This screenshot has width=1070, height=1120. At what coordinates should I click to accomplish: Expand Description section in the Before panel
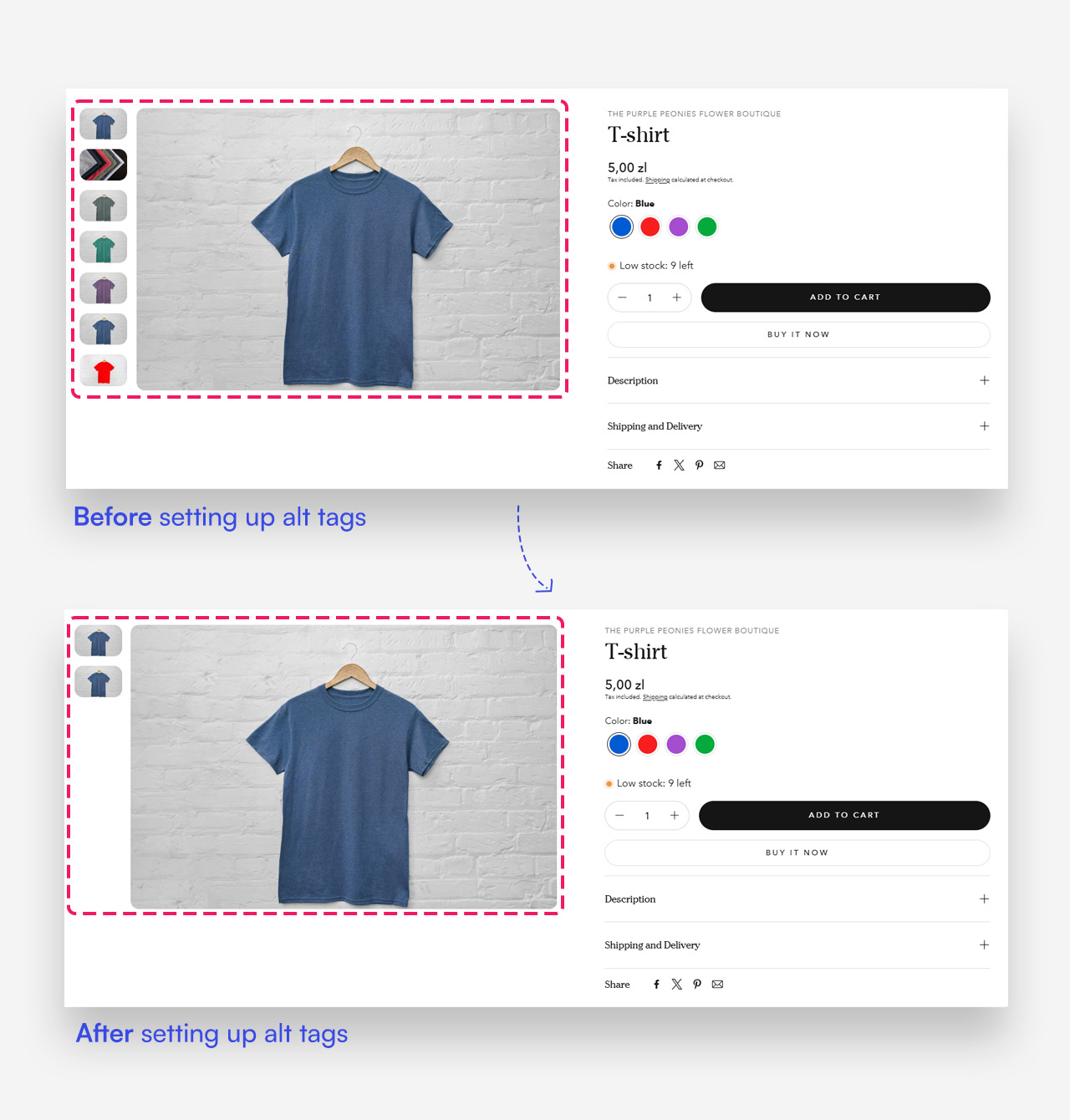984,380
